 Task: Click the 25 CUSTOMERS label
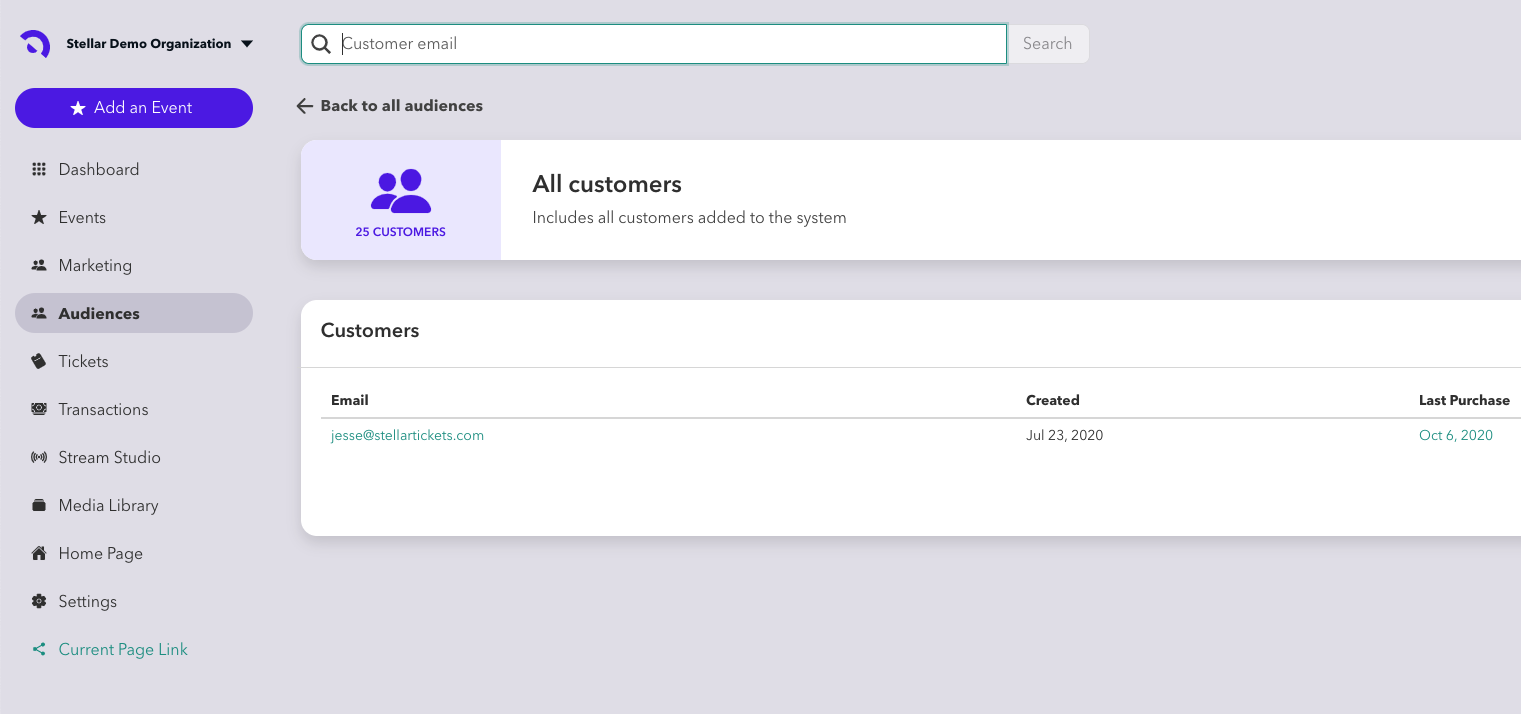pos(400,232)
